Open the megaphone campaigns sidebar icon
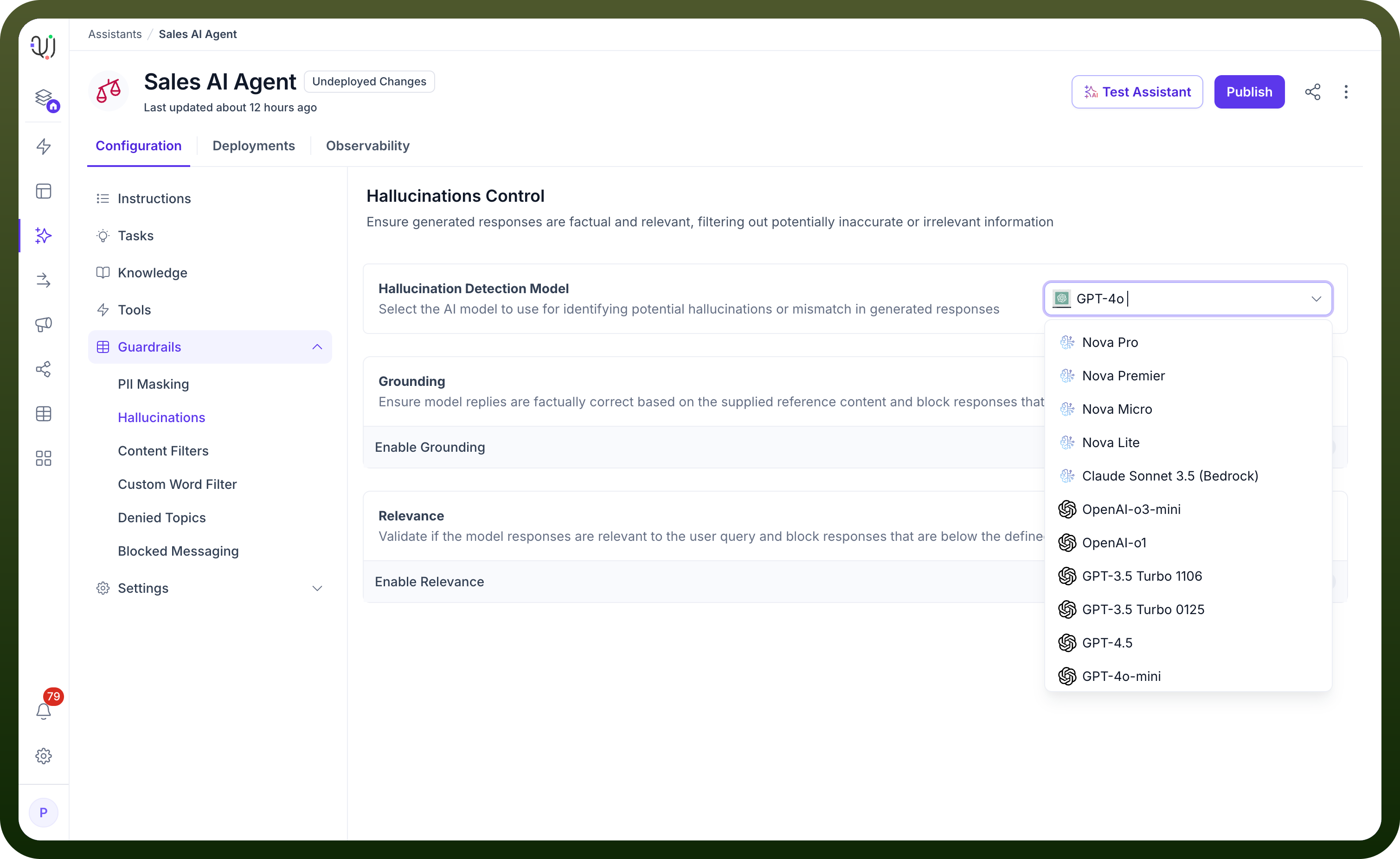 [44, 324]
